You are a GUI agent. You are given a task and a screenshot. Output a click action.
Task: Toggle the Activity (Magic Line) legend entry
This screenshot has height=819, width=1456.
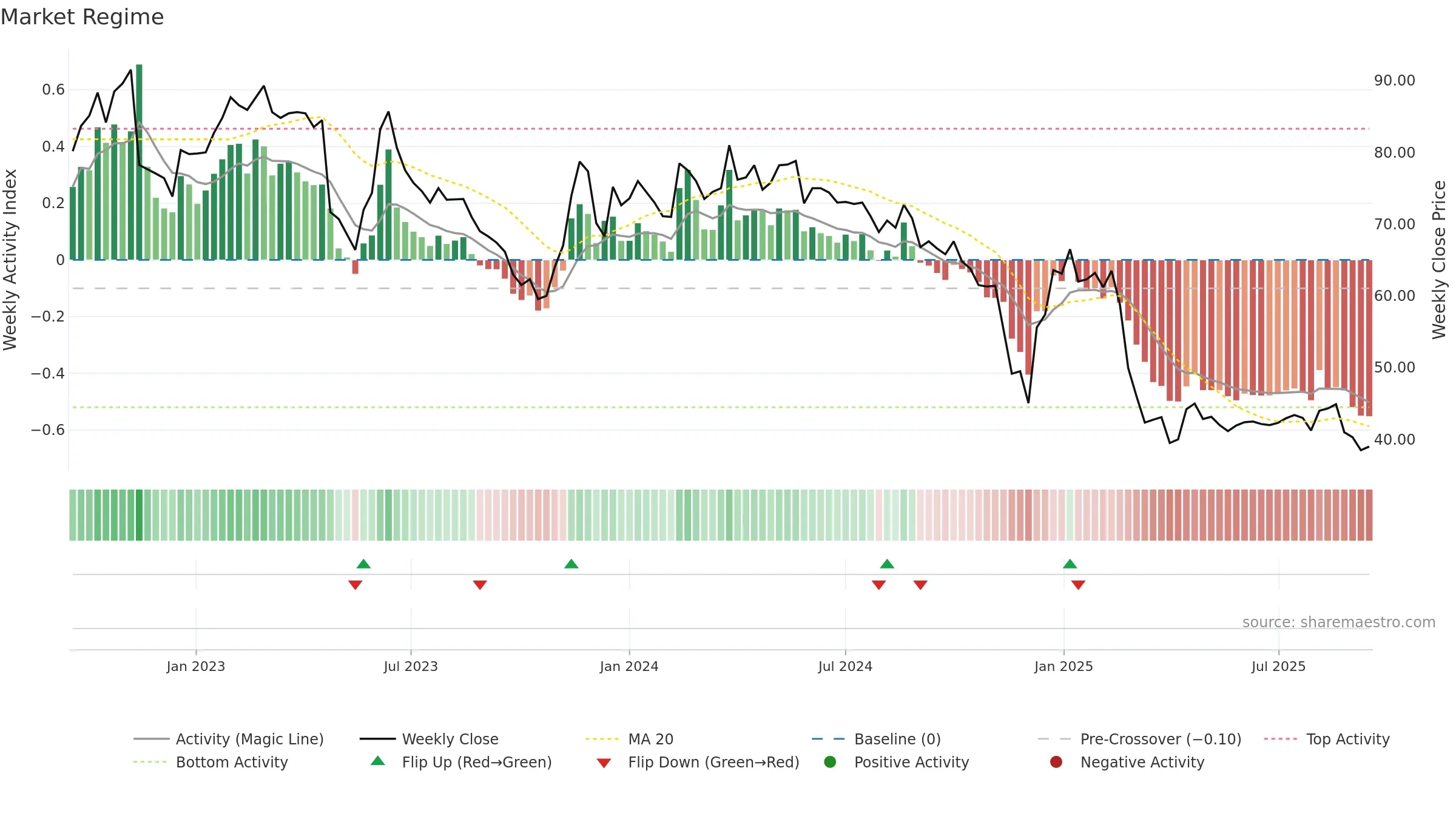tap(229, 739)
